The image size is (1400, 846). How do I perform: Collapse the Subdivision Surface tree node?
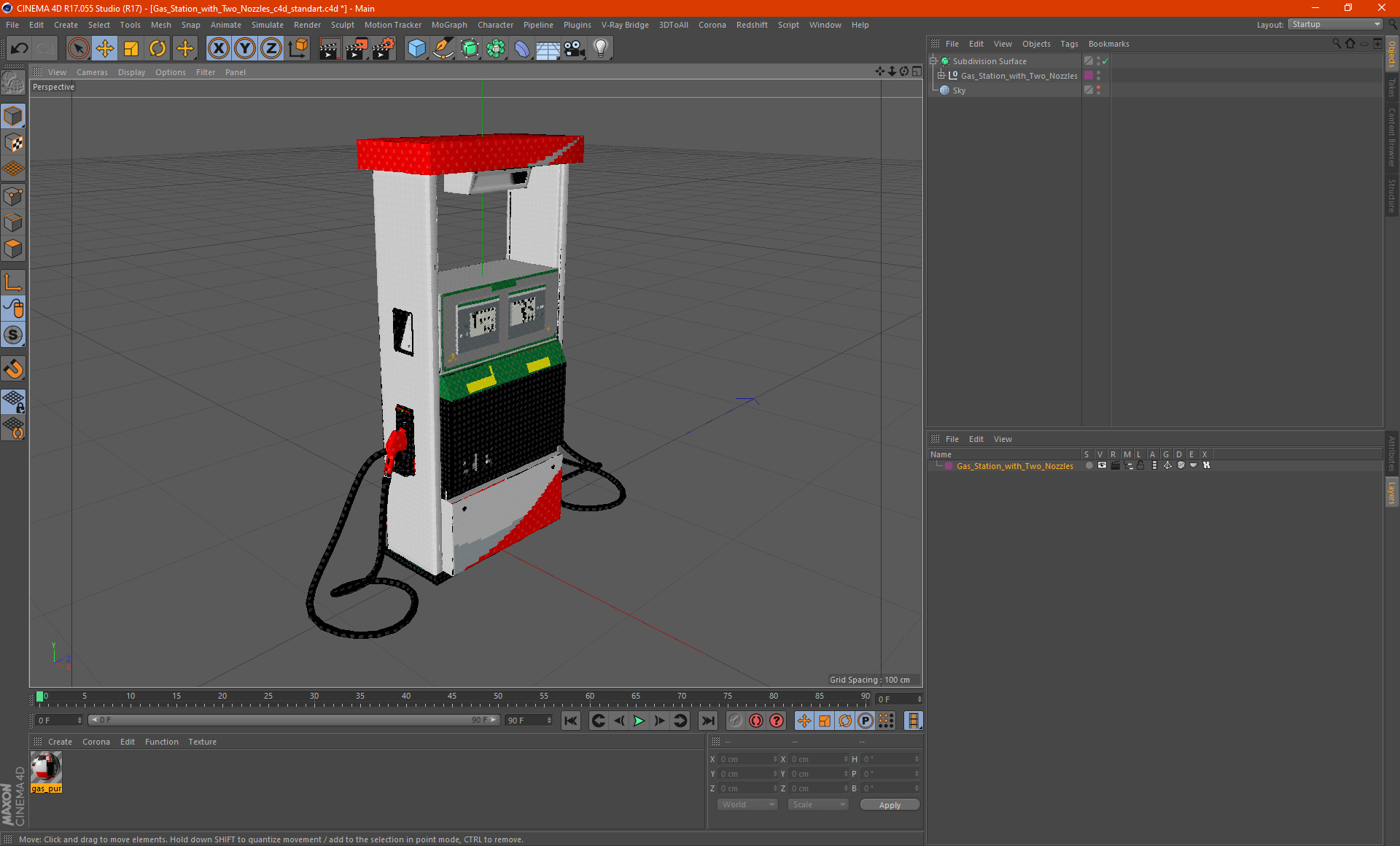933,61
